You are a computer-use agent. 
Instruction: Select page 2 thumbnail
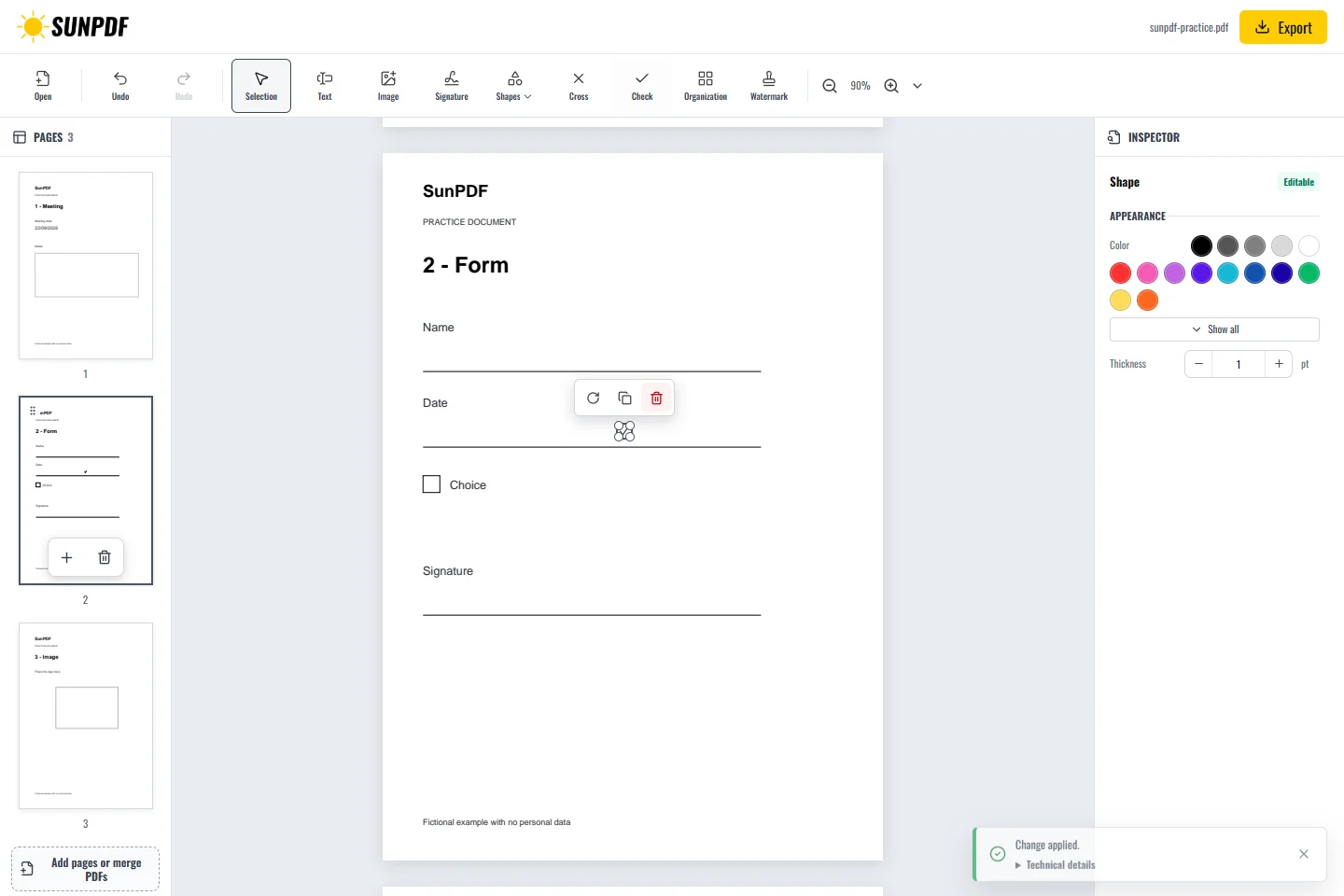pos(86,491)
